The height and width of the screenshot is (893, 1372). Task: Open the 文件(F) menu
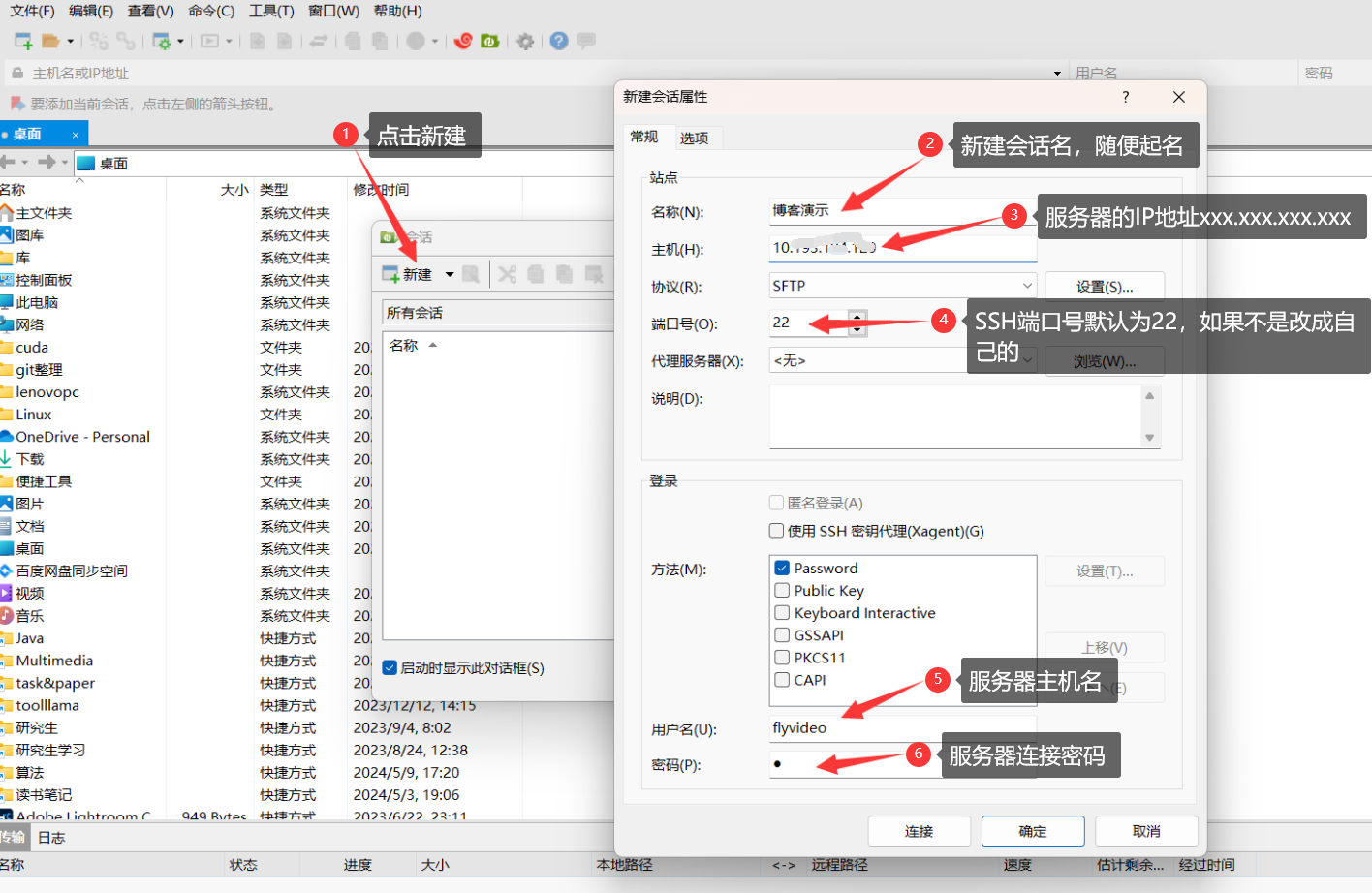(32, 11)
